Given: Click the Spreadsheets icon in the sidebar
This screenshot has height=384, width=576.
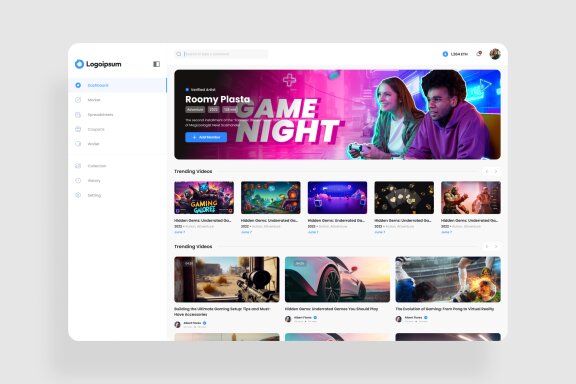Looking at the screenshot, I should (78, 115).
